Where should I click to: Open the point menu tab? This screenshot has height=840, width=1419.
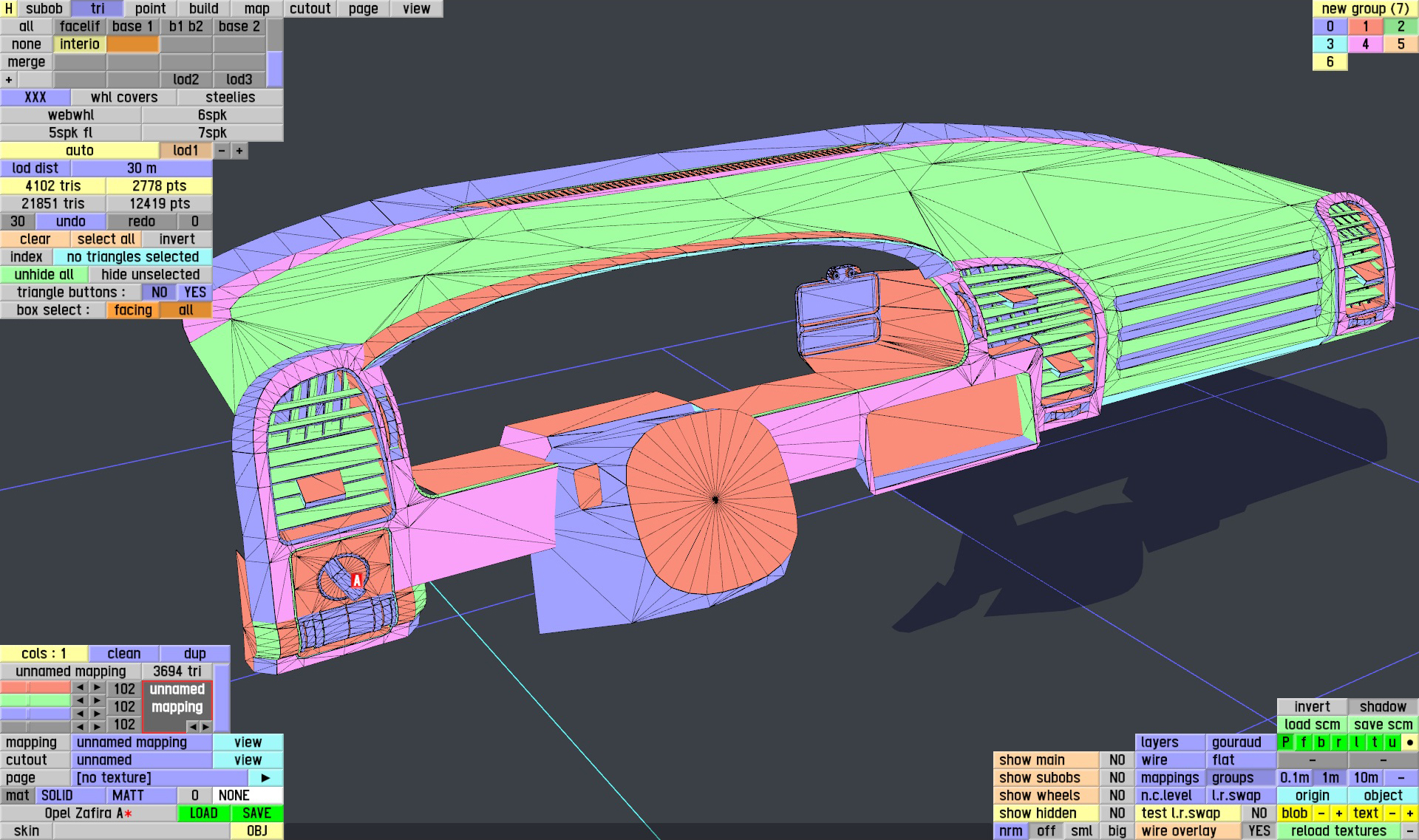150,9
